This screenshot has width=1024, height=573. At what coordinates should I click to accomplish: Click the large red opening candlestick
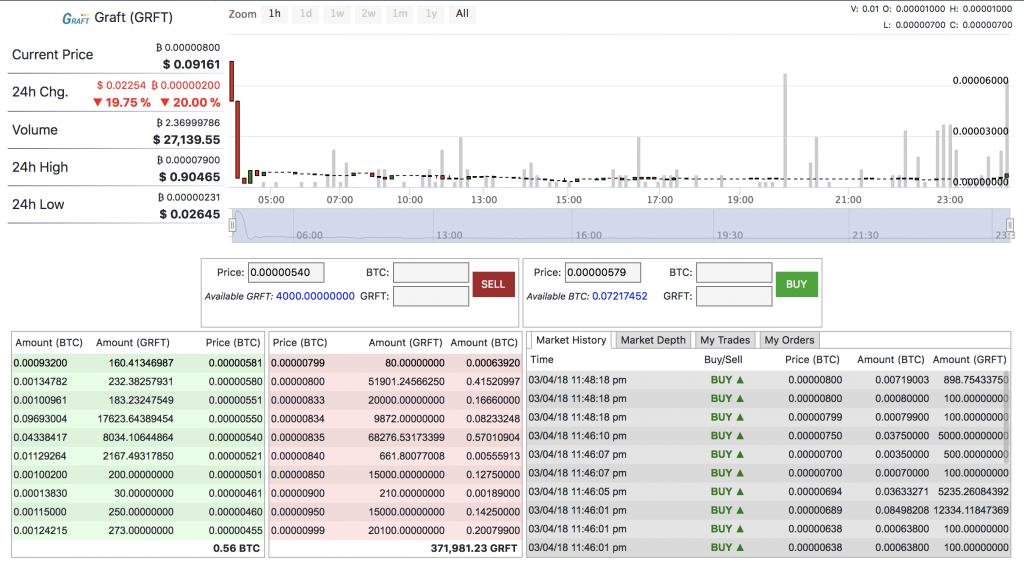[x=232, y=82]
